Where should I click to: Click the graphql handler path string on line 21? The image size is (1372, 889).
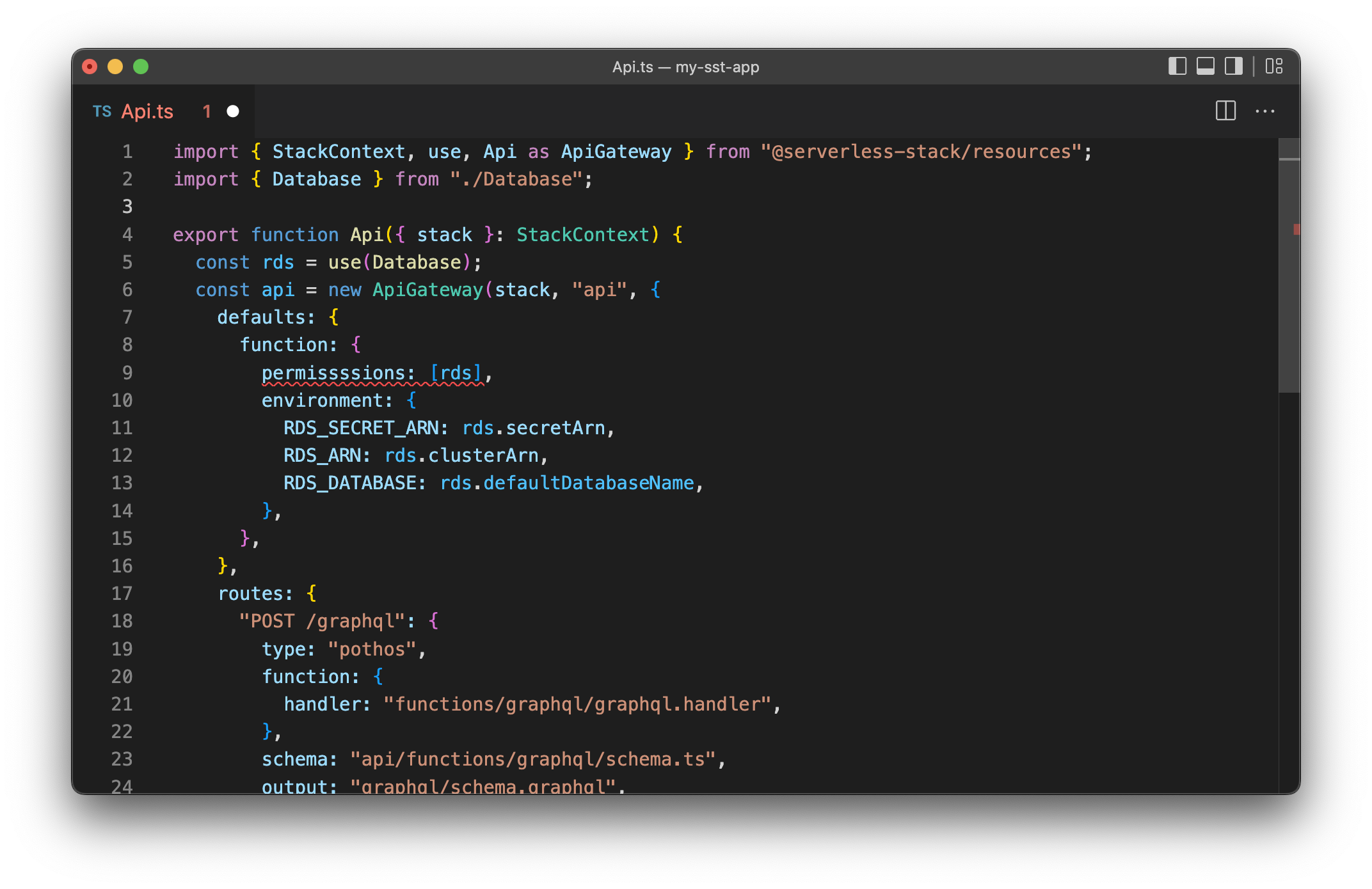coord(579,704)
